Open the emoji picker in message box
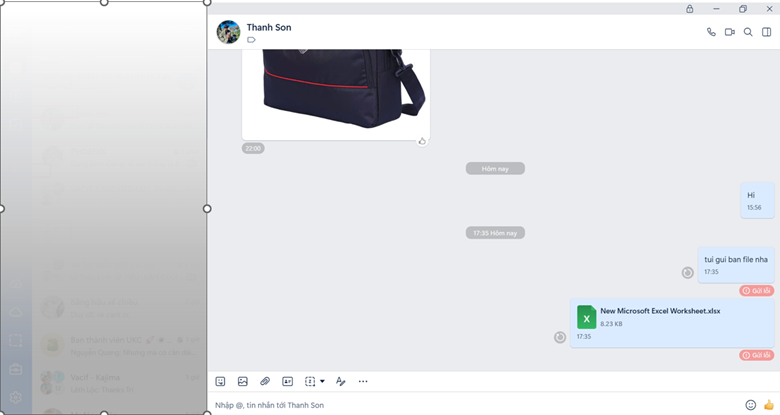Viewport: 780px width, 415px height. (750, 405)
